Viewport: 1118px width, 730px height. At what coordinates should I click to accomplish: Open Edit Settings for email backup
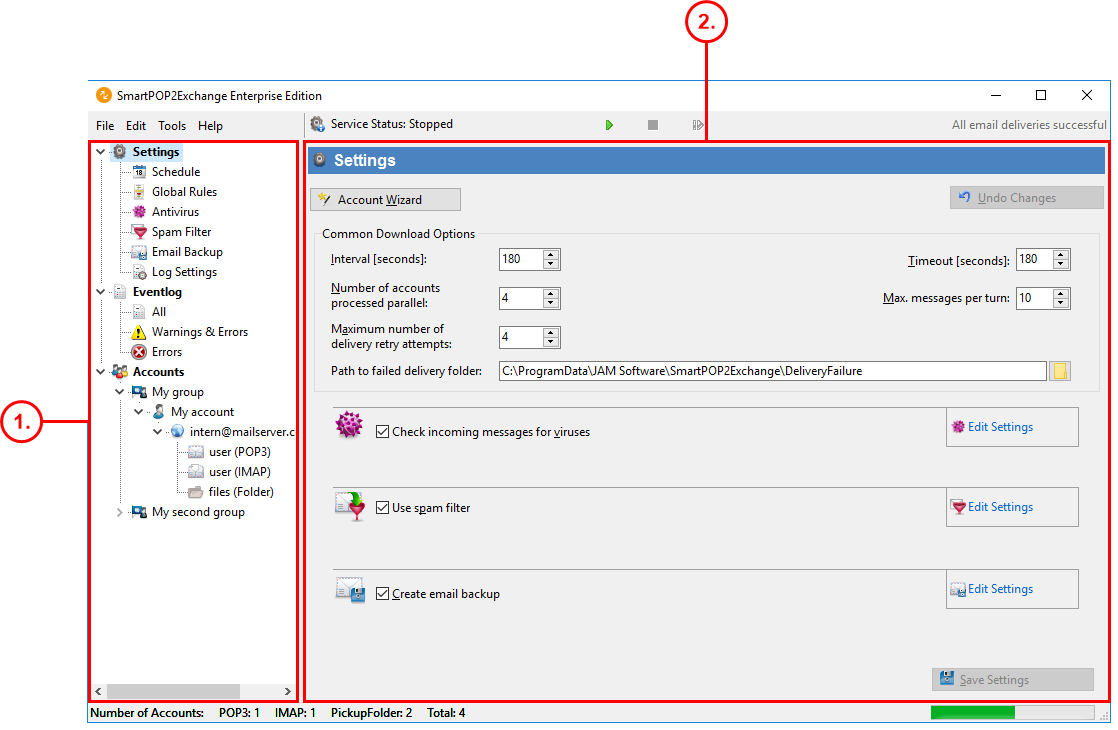pyautogui.click(x=1012, y=589)
